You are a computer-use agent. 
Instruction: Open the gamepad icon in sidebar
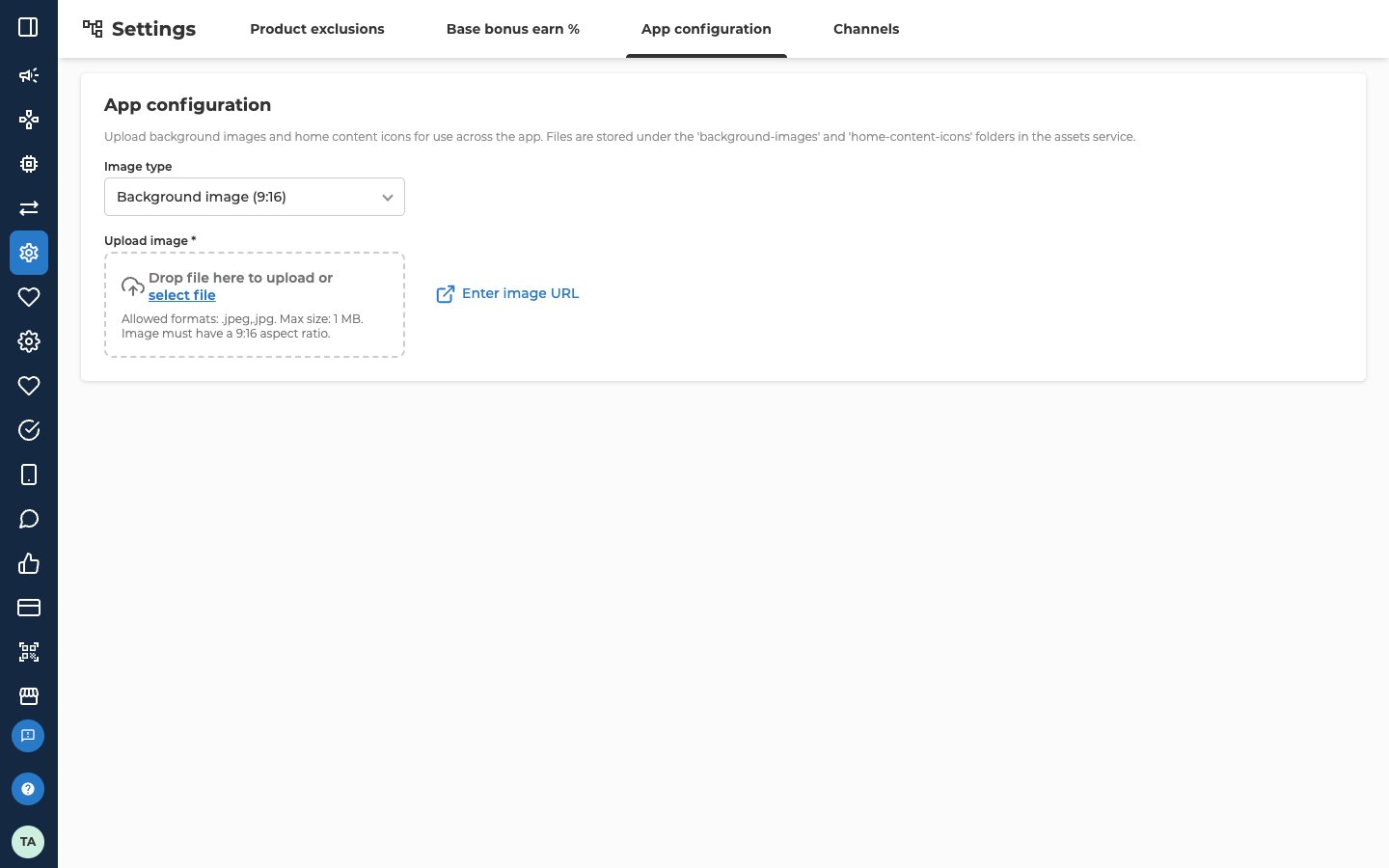coord(28,120)
